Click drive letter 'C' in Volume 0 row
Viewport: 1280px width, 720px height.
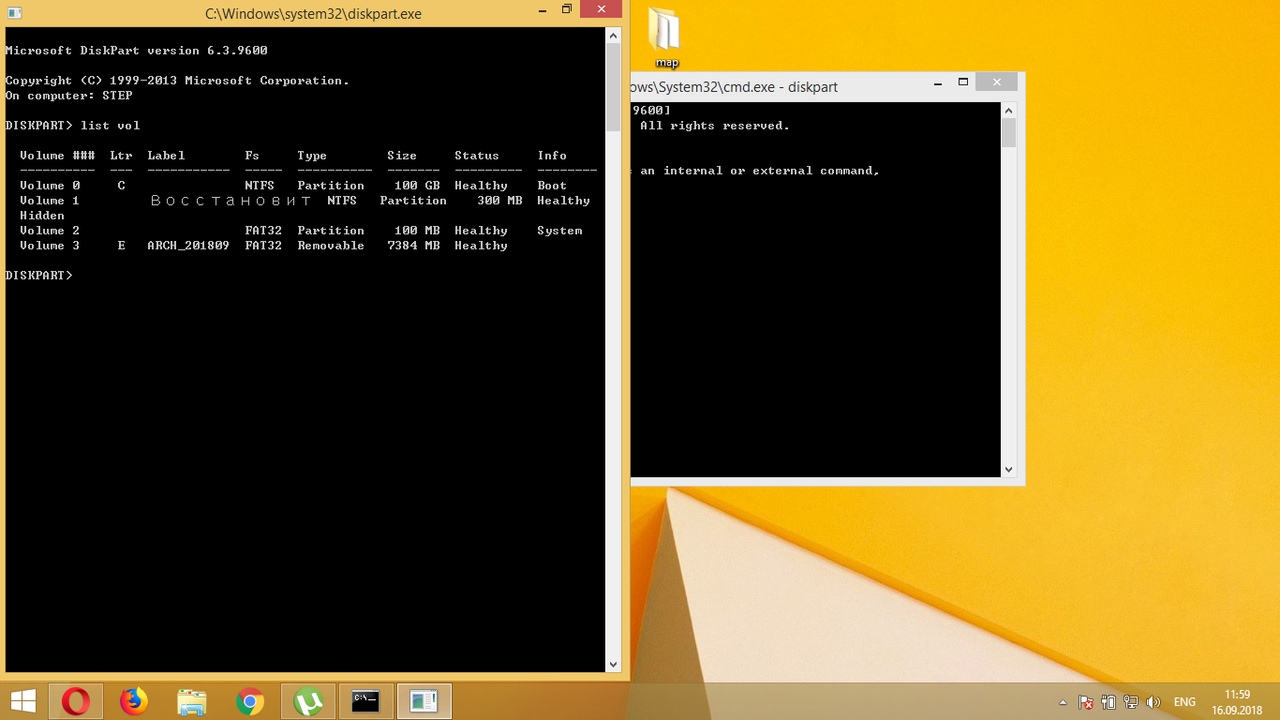pos(121,185)
